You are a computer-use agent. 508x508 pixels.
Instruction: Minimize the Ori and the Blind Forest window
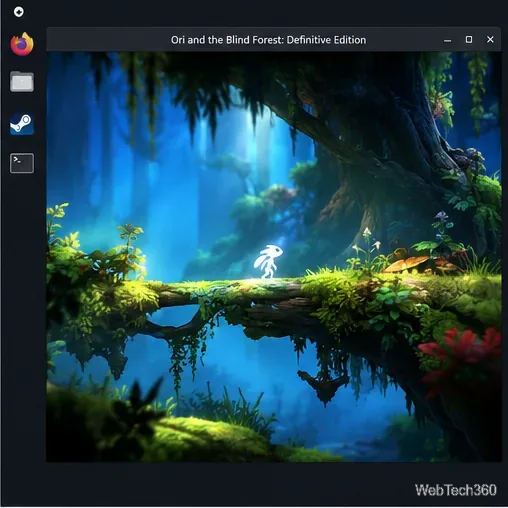pos(448,40)
